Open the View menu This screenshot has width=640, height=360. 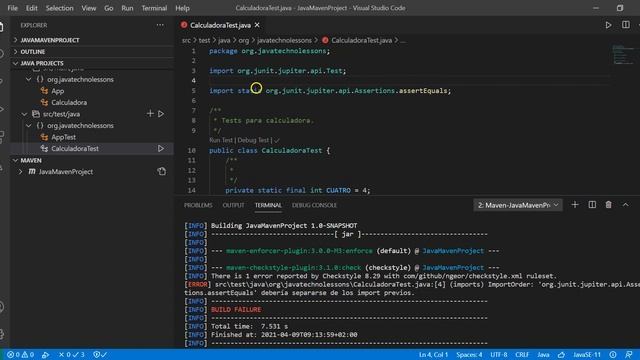click(x=89, y=8)
